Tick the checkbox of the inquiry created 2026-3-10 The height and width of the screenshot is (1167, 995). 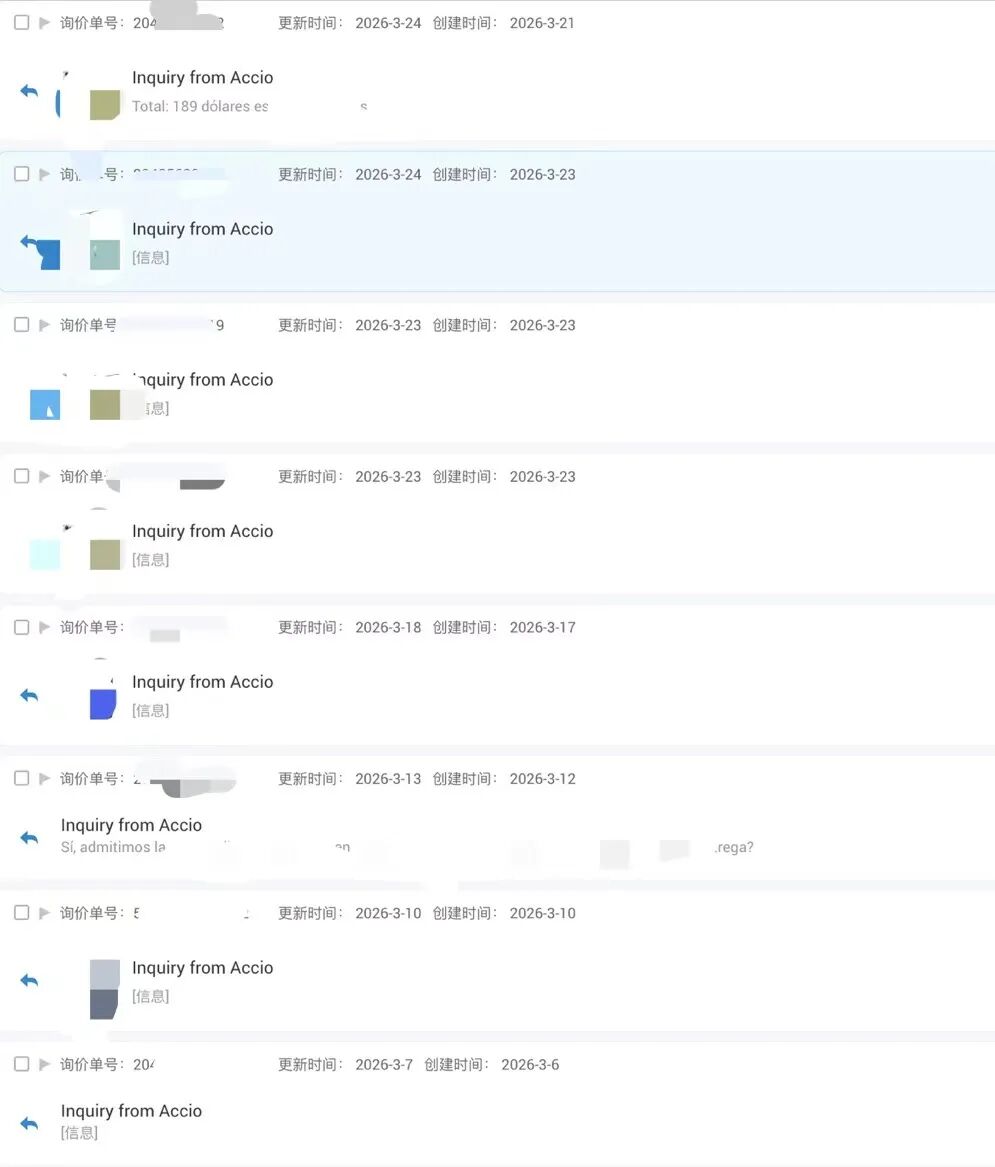(22, 912)
